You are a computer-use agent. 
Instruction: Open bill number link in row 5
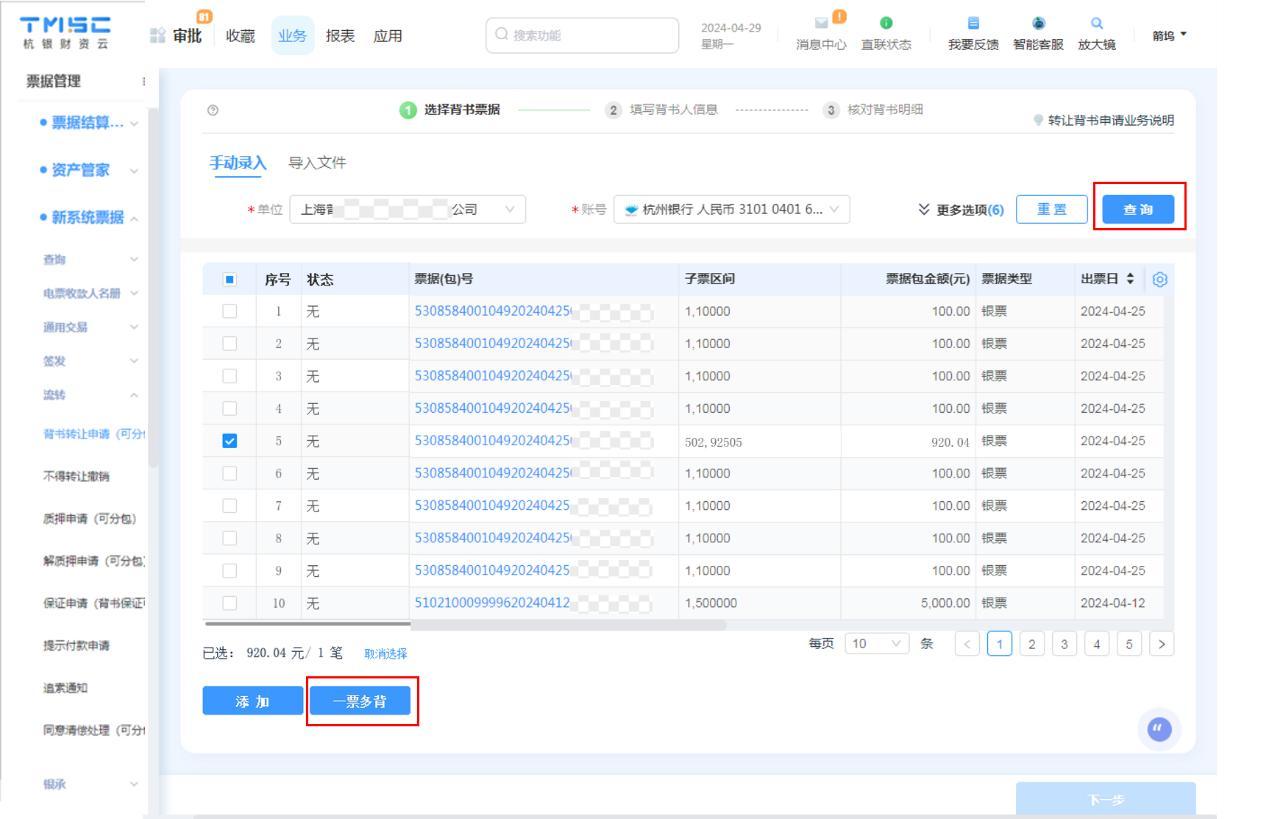tap(491, 440)
